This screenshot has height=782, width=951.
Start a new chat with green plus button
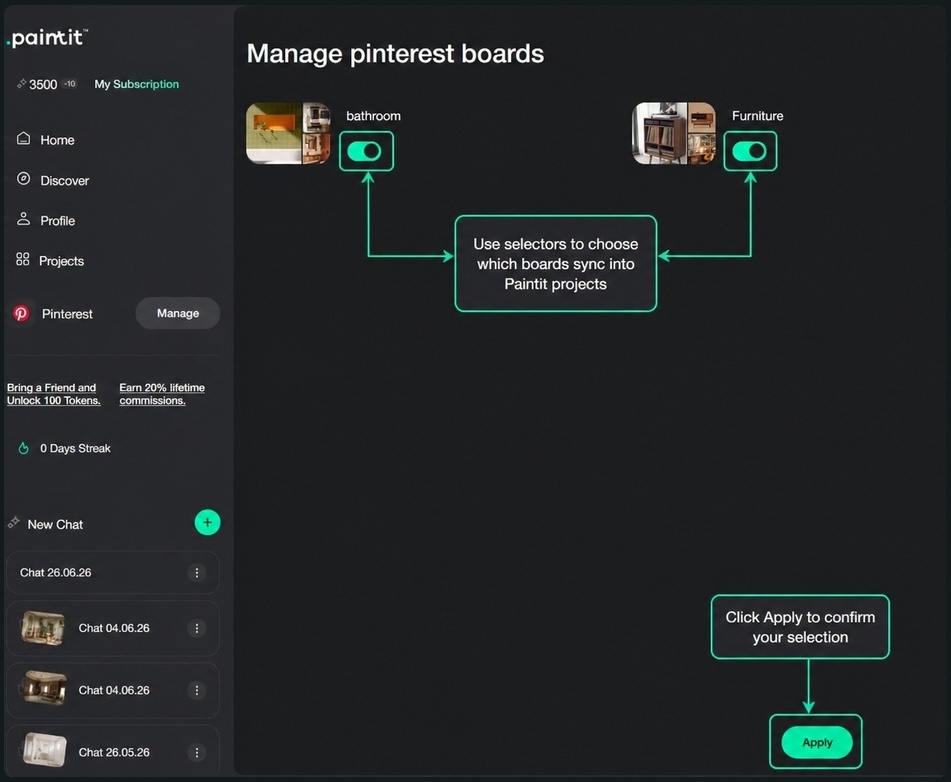tap(207, 522)
